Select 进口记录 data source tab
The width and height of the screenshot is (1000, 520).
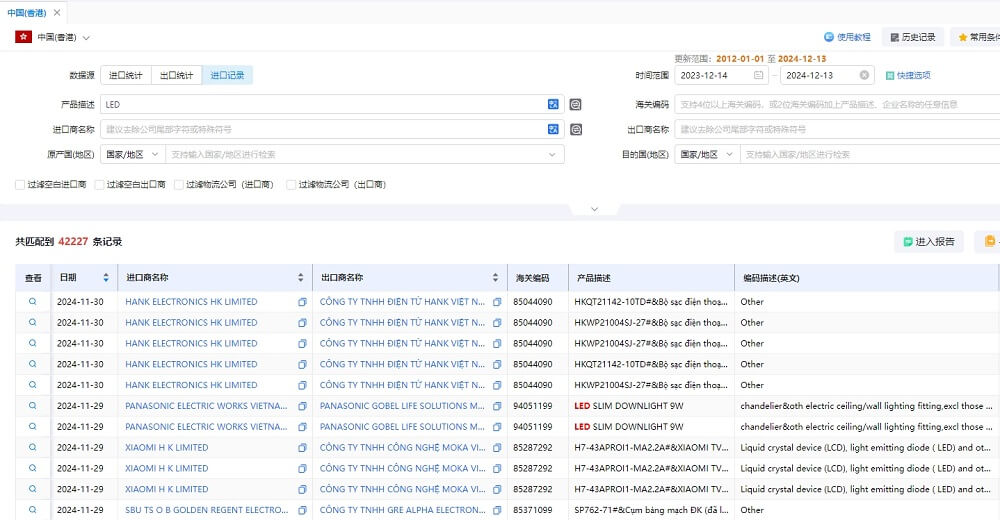point(228,75)
